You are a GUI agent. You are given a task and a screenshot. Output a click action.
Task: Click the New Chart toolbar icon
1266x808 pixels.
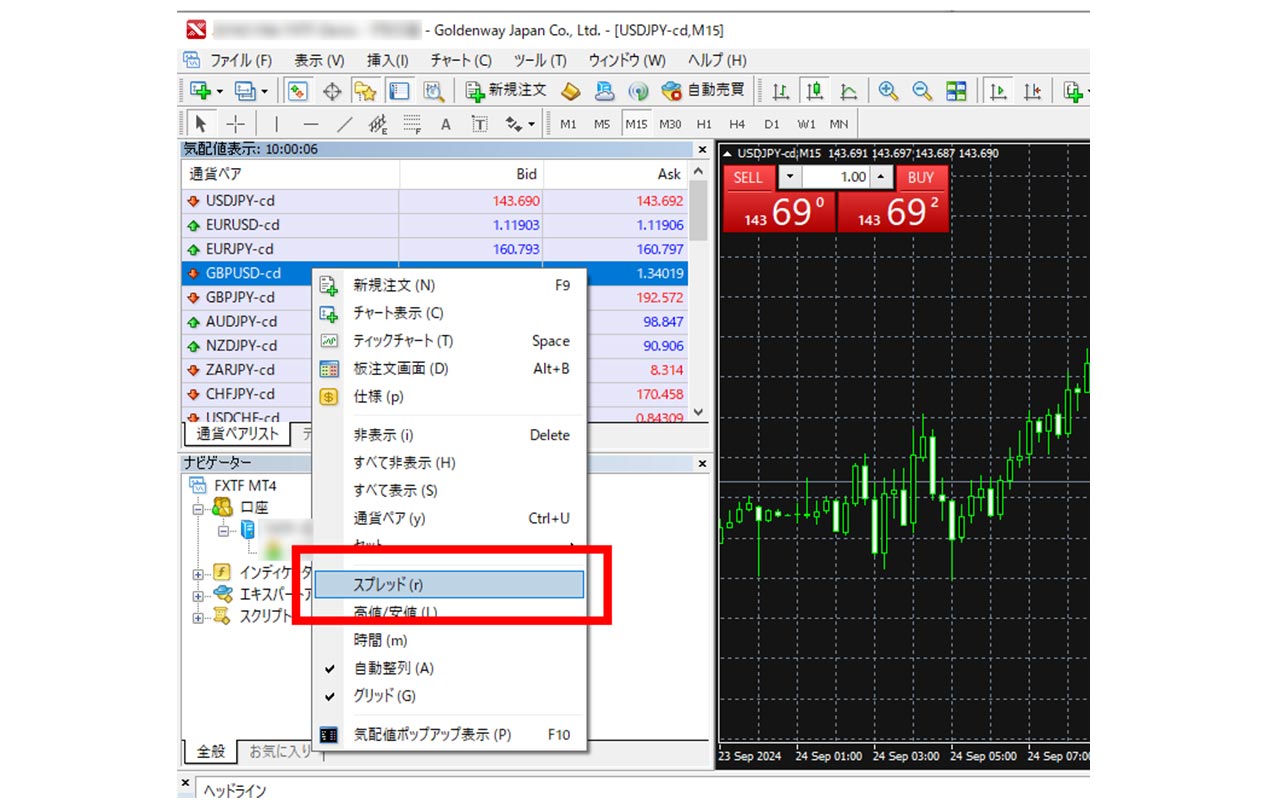pyautogui.click(x=200, y=91)
